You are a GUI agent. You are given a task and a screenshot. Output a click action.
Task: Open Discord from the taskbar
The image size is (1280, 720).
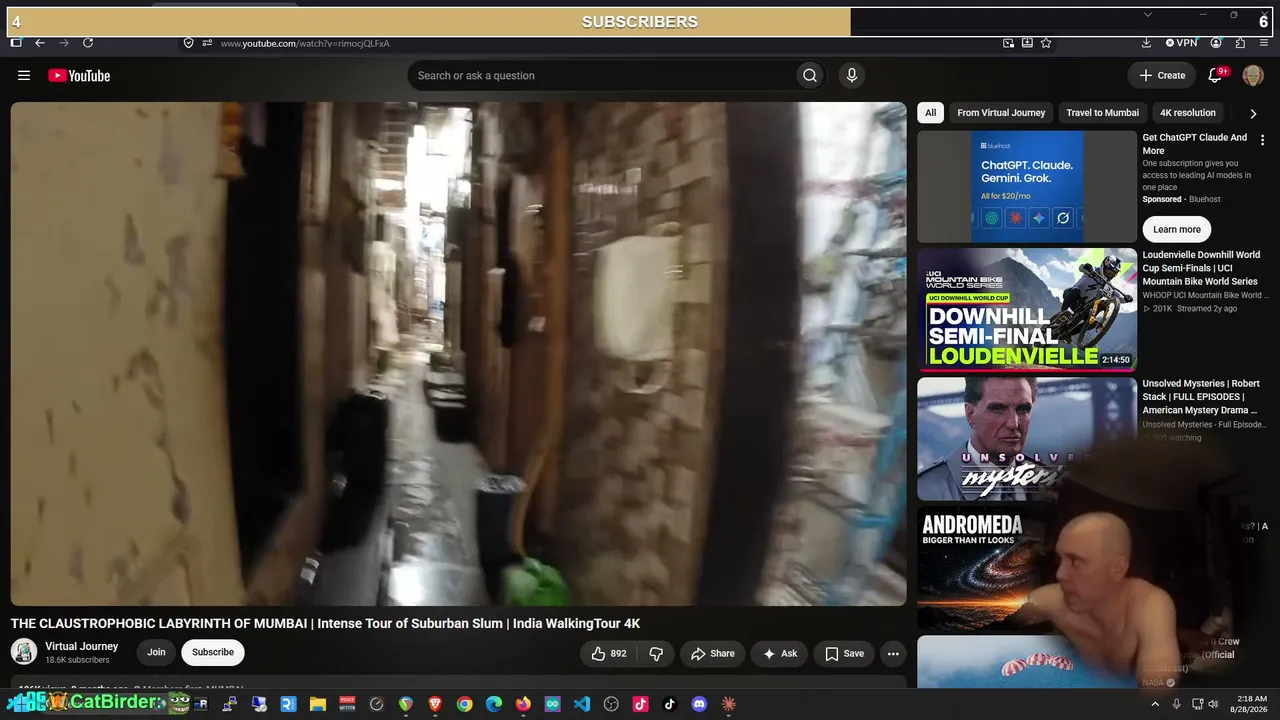(x=699, y=704)
